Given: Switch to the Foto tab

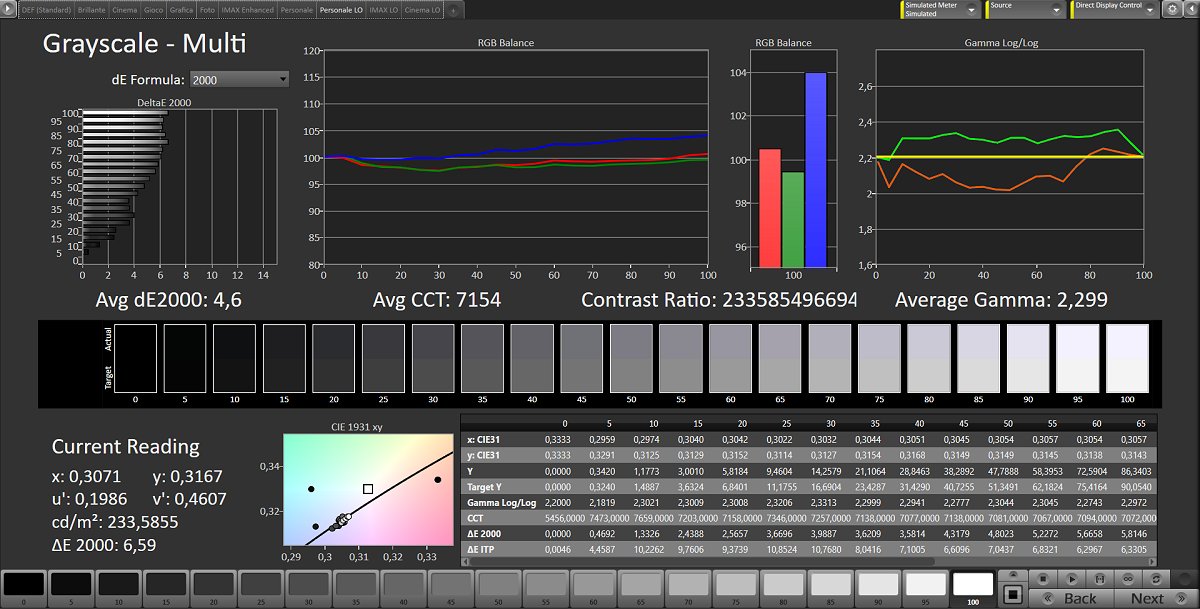Looking at the screenshot, I should tap(207, 10).
